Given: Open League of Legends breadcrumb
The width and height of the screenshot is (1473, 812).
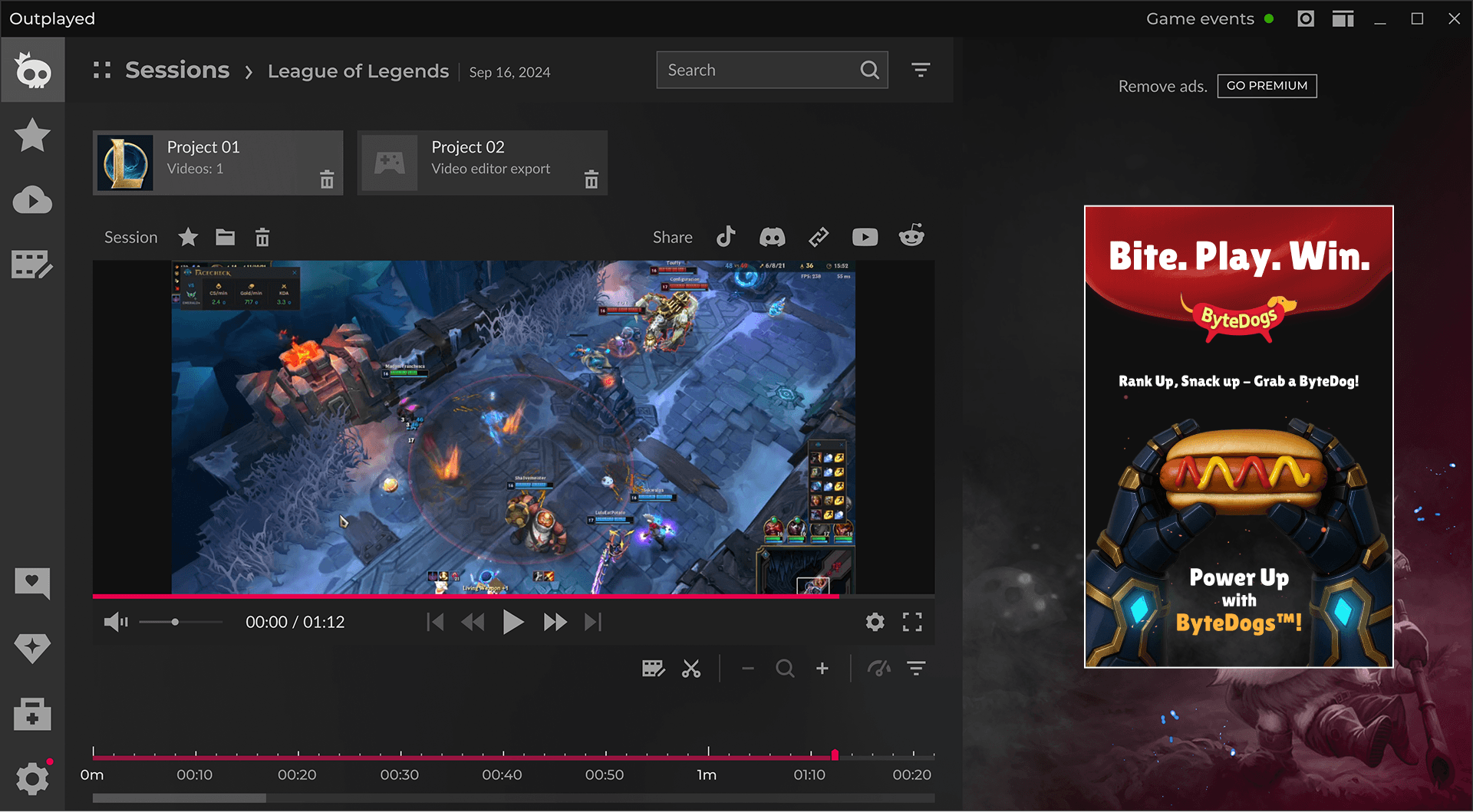Looking at the screenshot, I should click(358, 71).
